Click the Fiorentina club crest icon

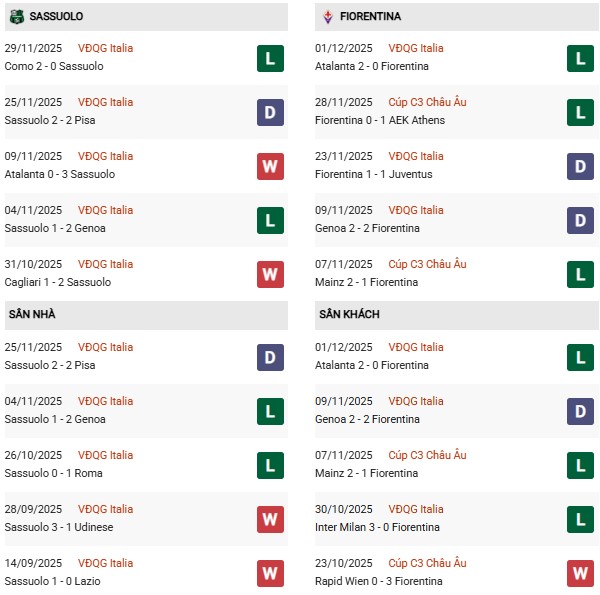coord(328,17)
